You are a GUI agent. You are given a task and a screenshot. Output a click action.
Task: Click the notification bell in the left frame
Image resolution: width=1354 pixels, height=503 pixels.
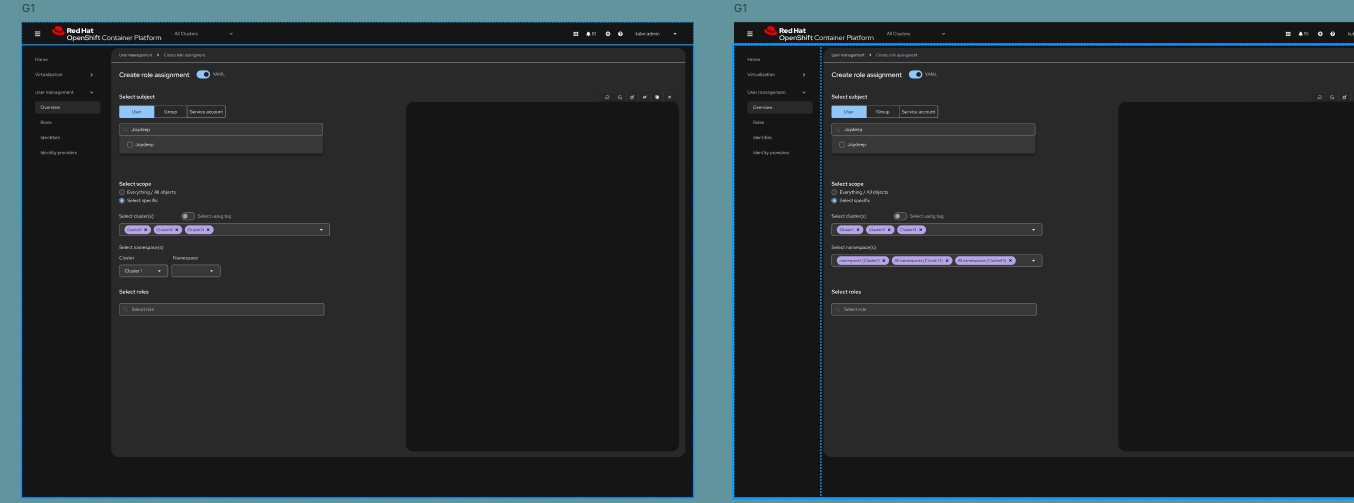pyautogui.click(x=586, y=34)
